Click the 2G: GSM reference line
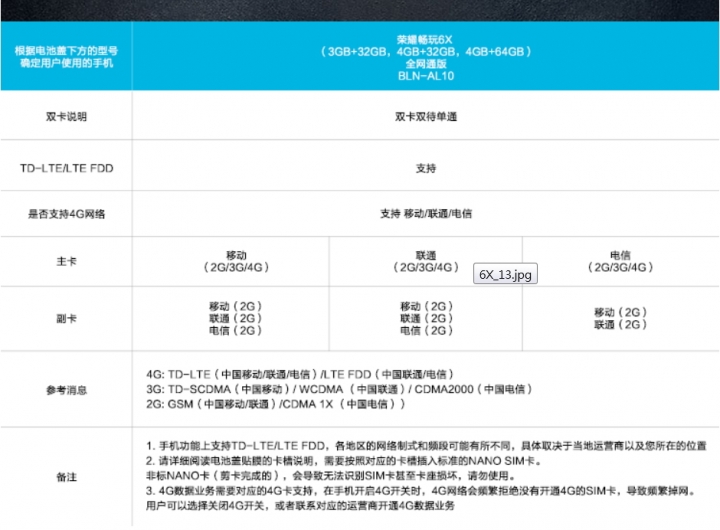 (276, 404)
